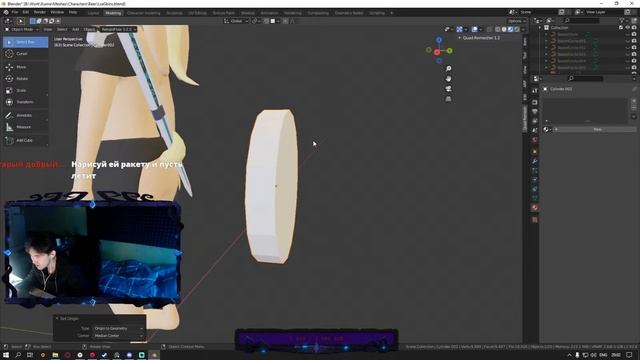Screen dimensions: 640x360
Task: Click the navigation gizmo green Y axis
Action: tap(449, 51)
